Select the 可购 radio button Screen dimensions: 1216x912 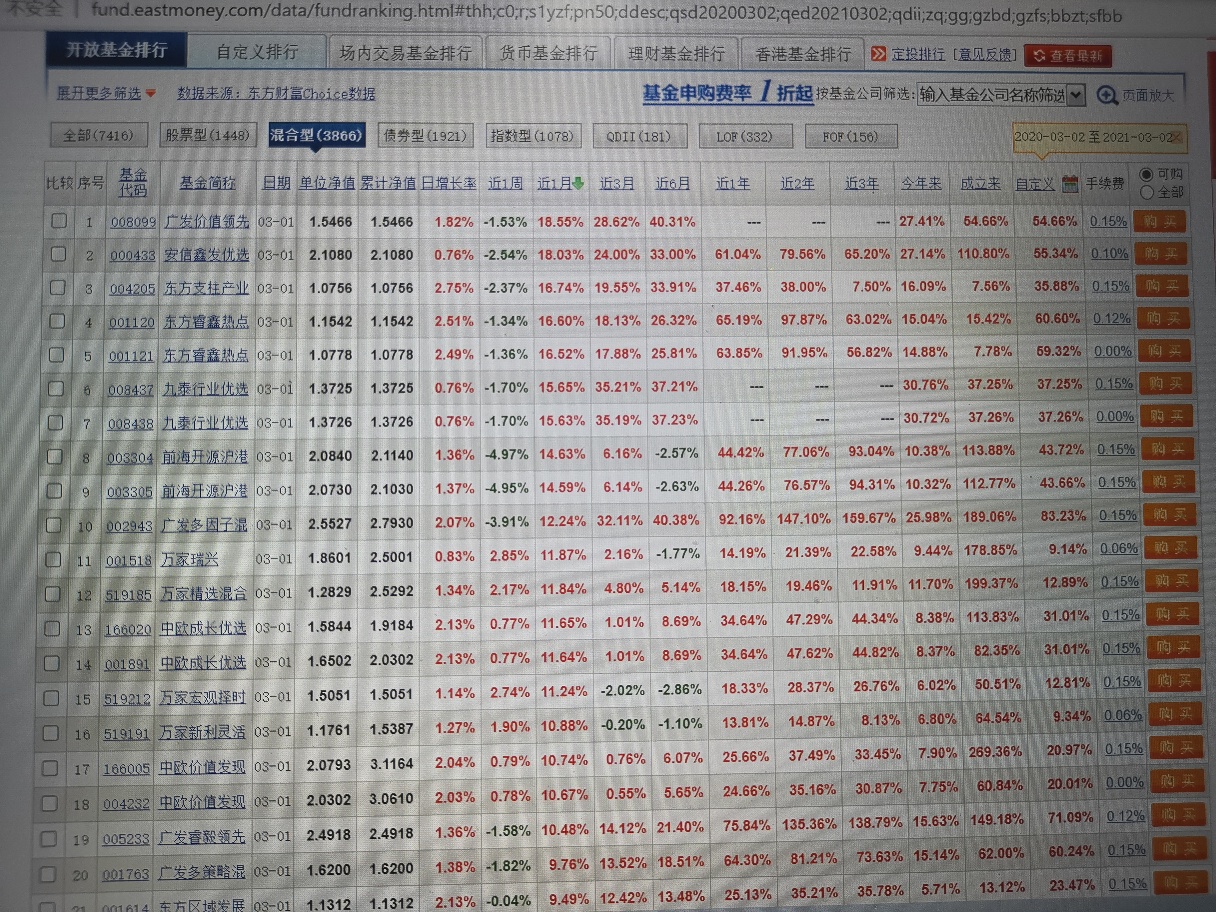[x=1146, y=174]
